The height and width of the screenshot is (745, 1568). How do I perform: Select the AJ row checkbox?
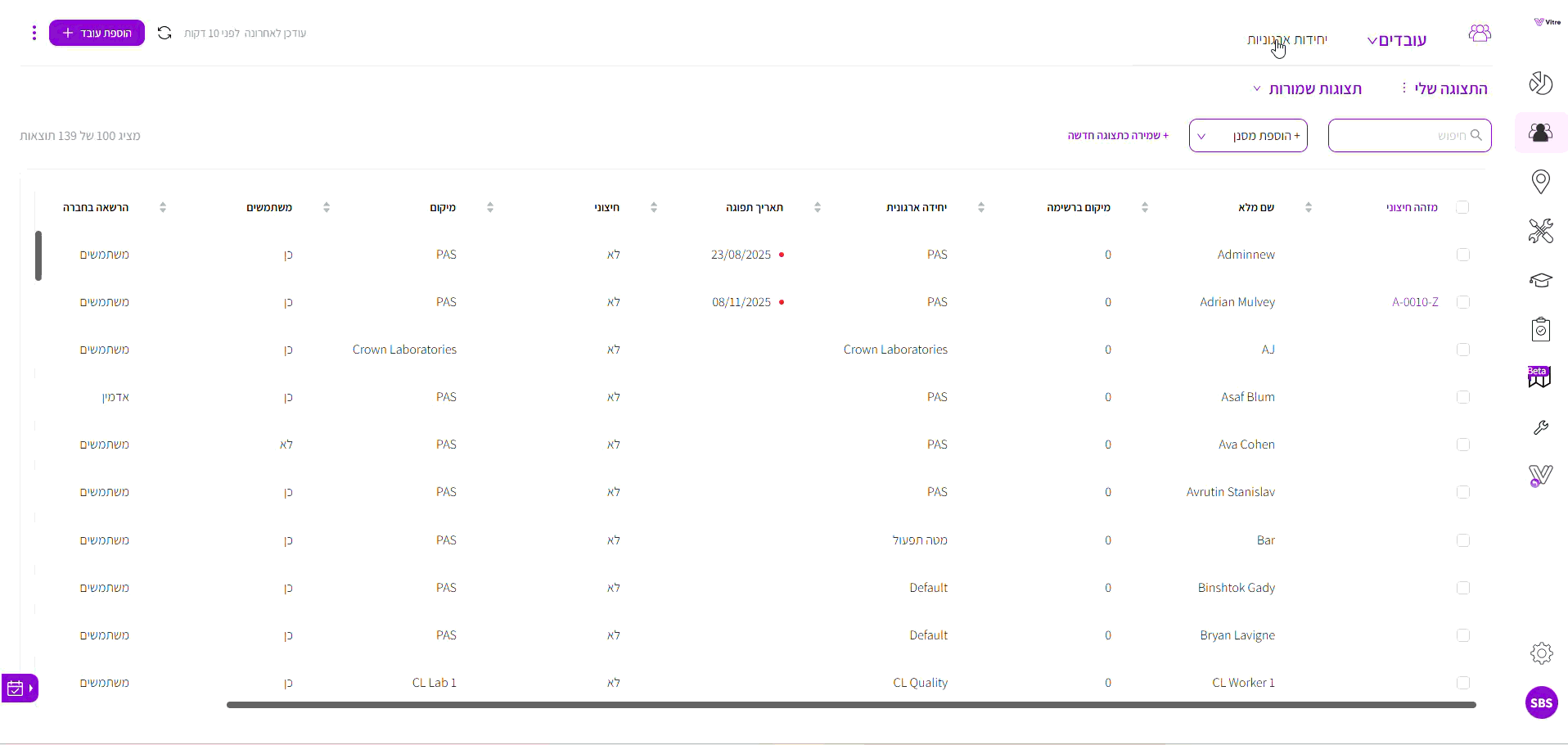(1463, 350)
